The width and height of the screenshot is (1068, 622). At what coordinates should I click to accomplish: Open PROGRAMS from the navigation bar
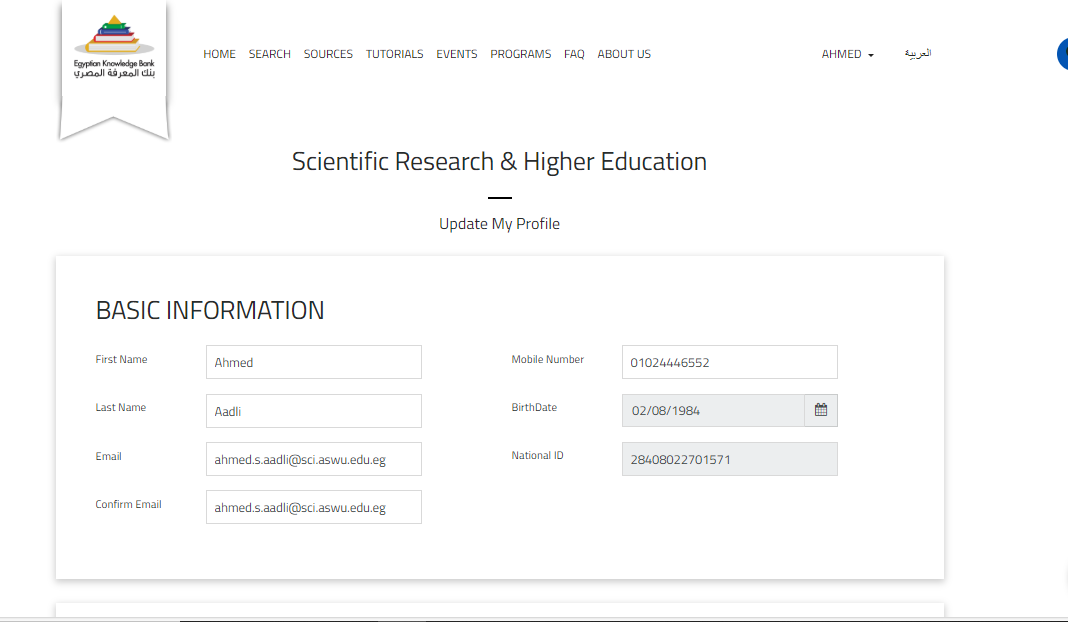pos(520,54)
